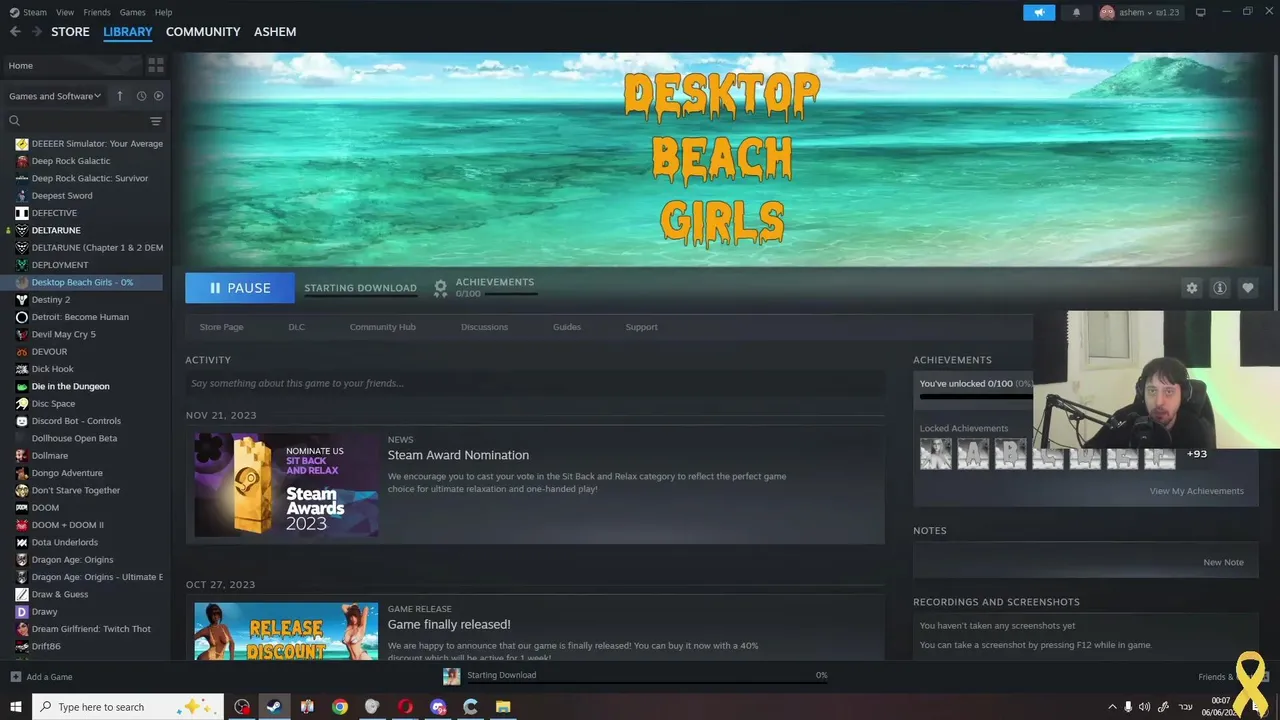The image size is (1280, 720).
Task: Sort library by the up arrow icon
Action: 120,96
